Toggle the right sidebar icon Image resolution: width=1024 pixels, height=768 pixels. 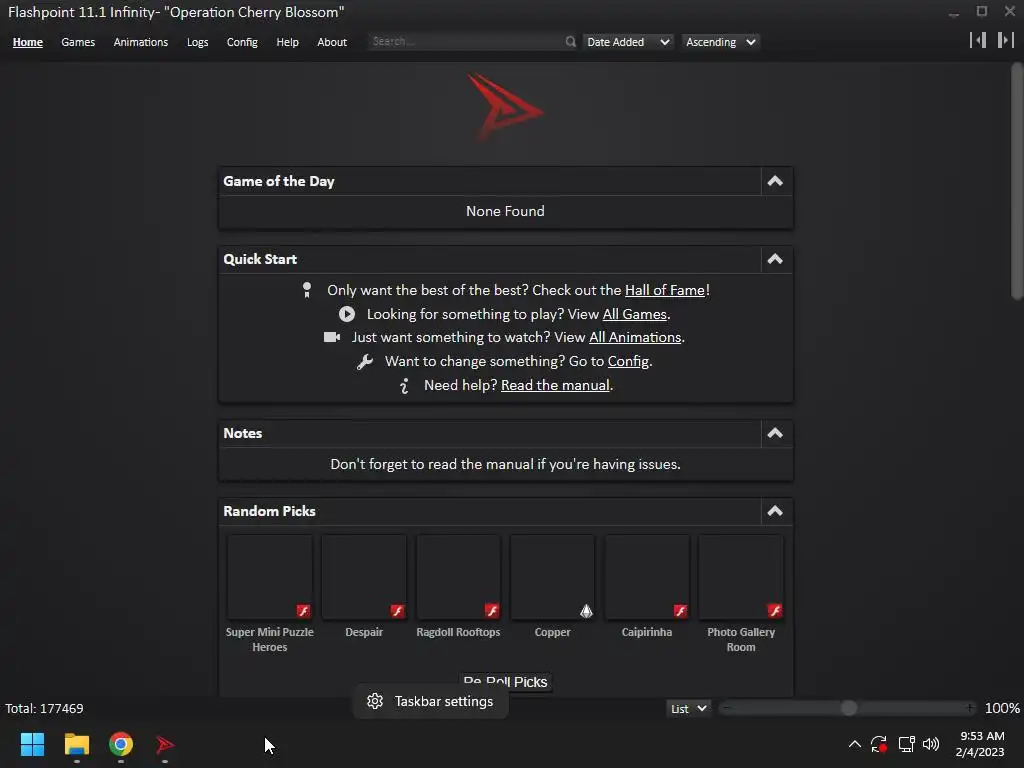coord(1006,40)
